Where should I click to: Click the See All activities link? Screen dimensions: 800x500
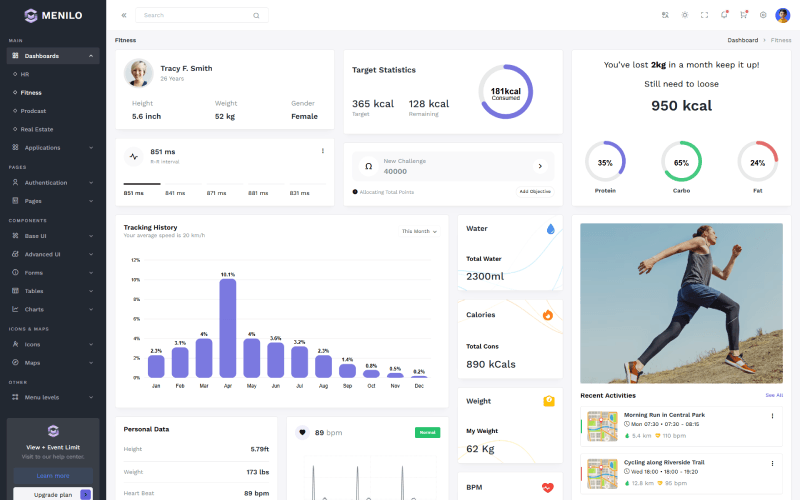(774, 395)
